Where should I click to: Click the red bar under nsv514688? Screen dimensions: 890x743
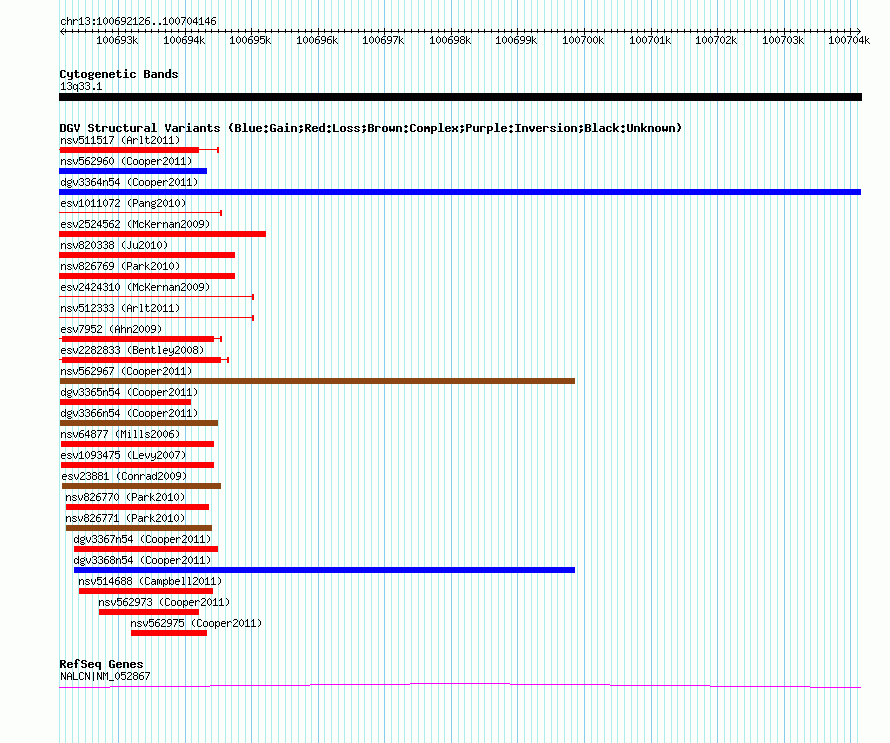pos(146,591)
